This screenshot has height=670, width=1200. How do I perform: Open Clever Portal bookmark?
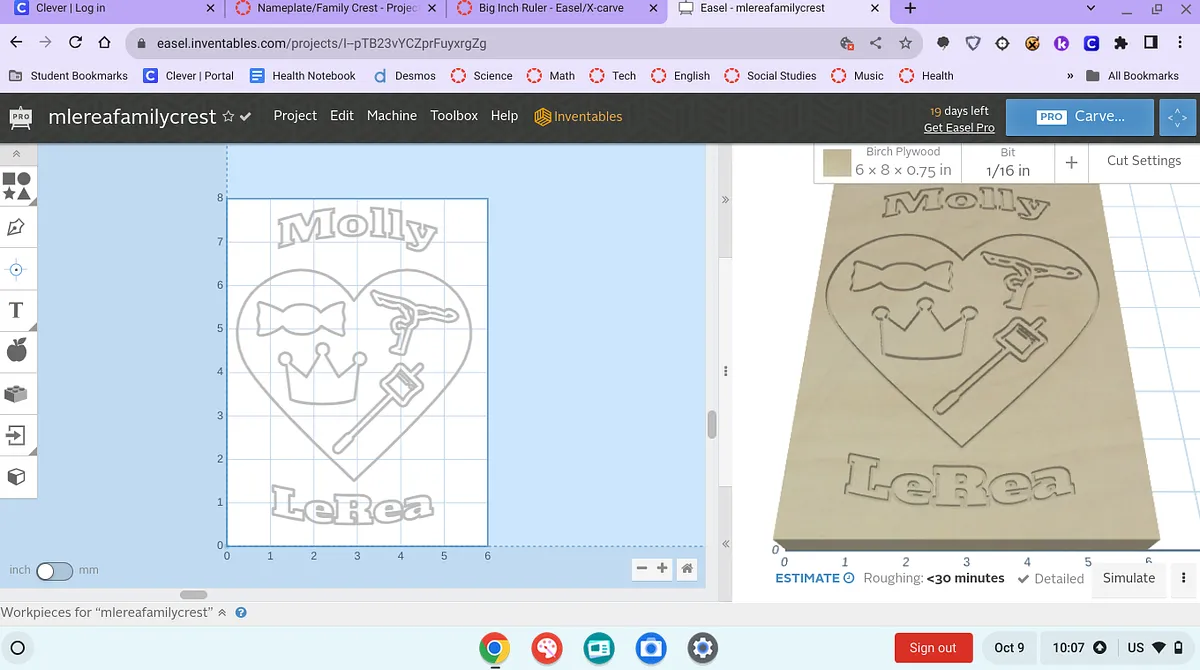[x=189, y=76]
